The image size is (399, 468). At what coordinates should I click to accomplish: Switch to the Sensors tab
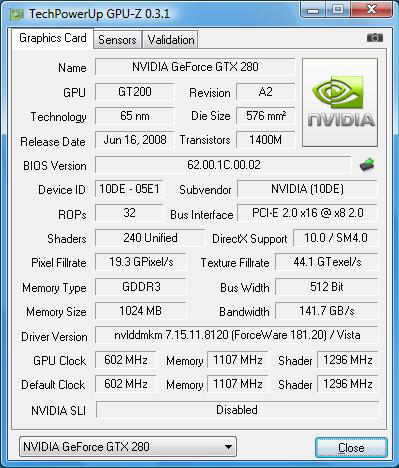117,40
